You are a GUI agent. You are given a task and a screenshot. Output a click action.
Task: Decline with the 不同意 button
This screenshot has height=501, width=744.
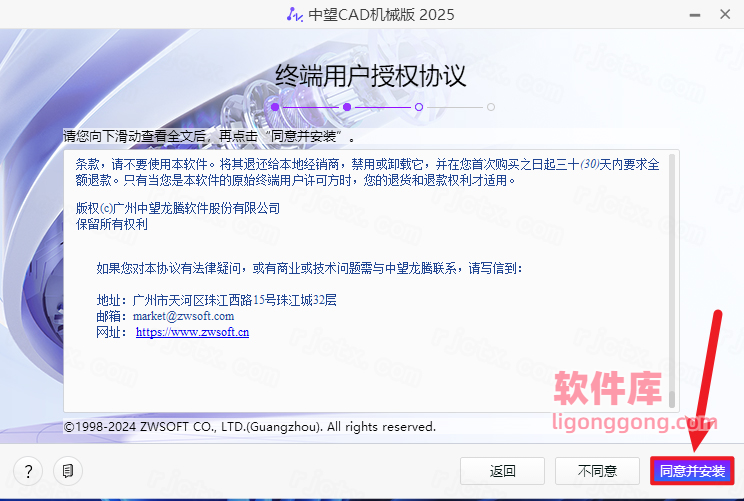tap(597, 471)
